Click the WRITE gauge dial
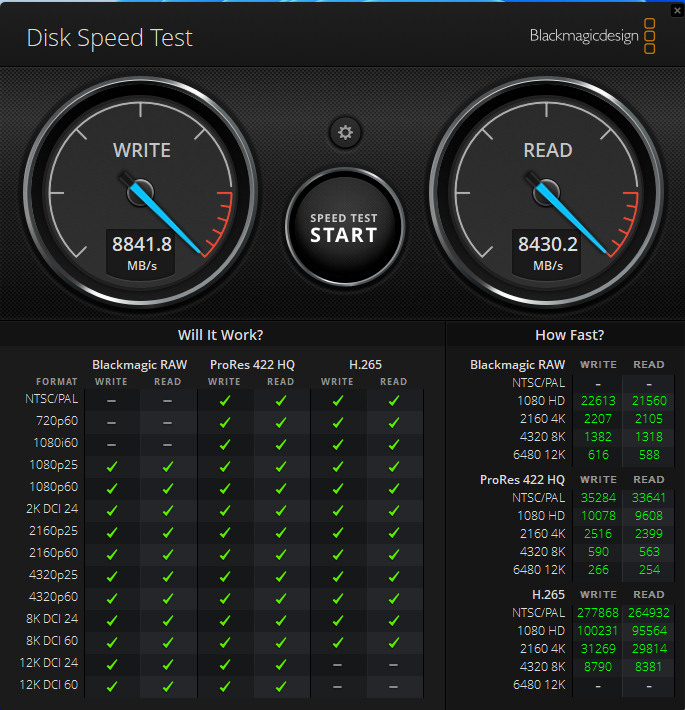The height and width of the screenshot is (710, 685). (141, 192)
